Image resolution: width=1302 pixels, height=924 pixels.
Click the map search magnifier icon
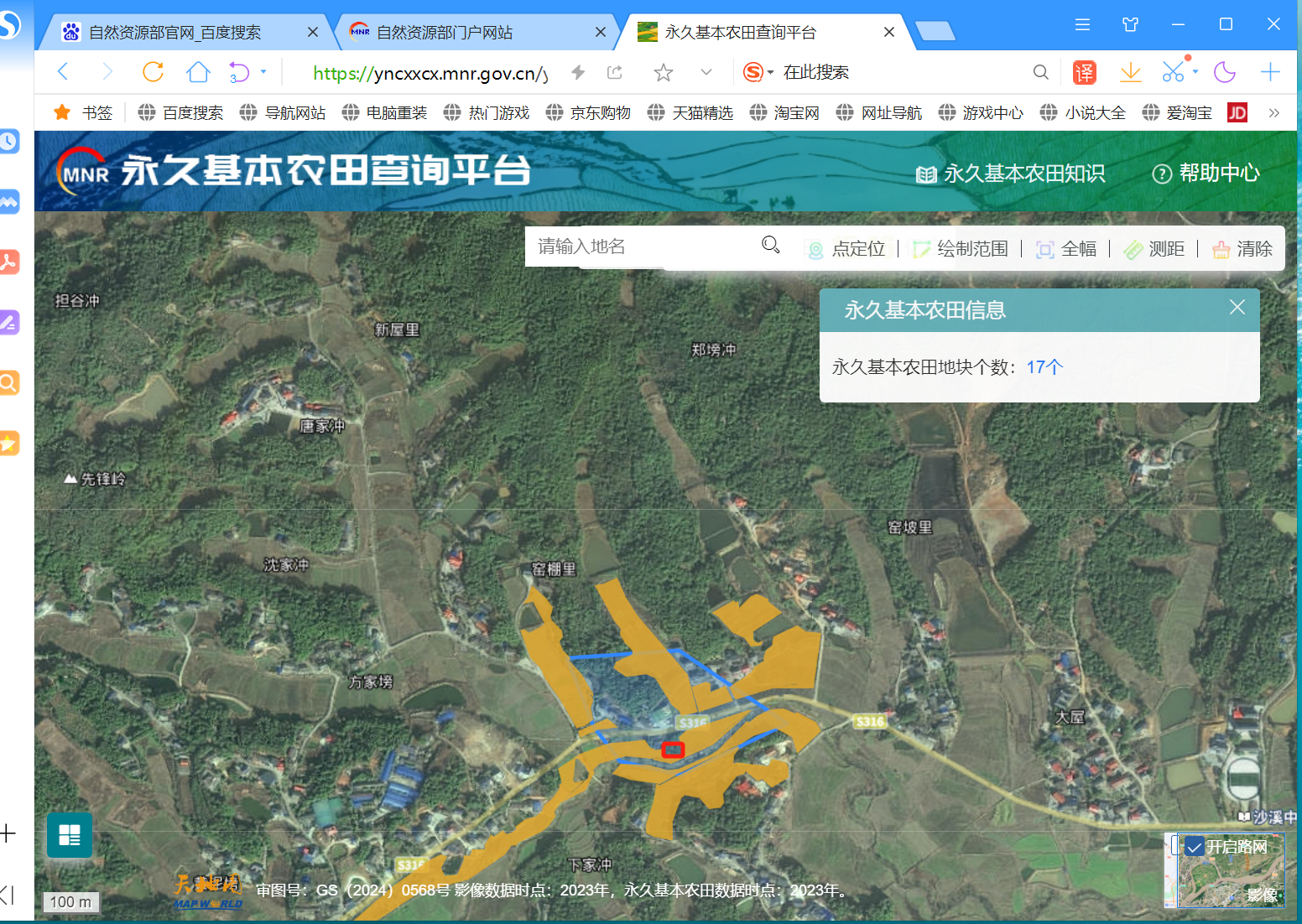770,245
